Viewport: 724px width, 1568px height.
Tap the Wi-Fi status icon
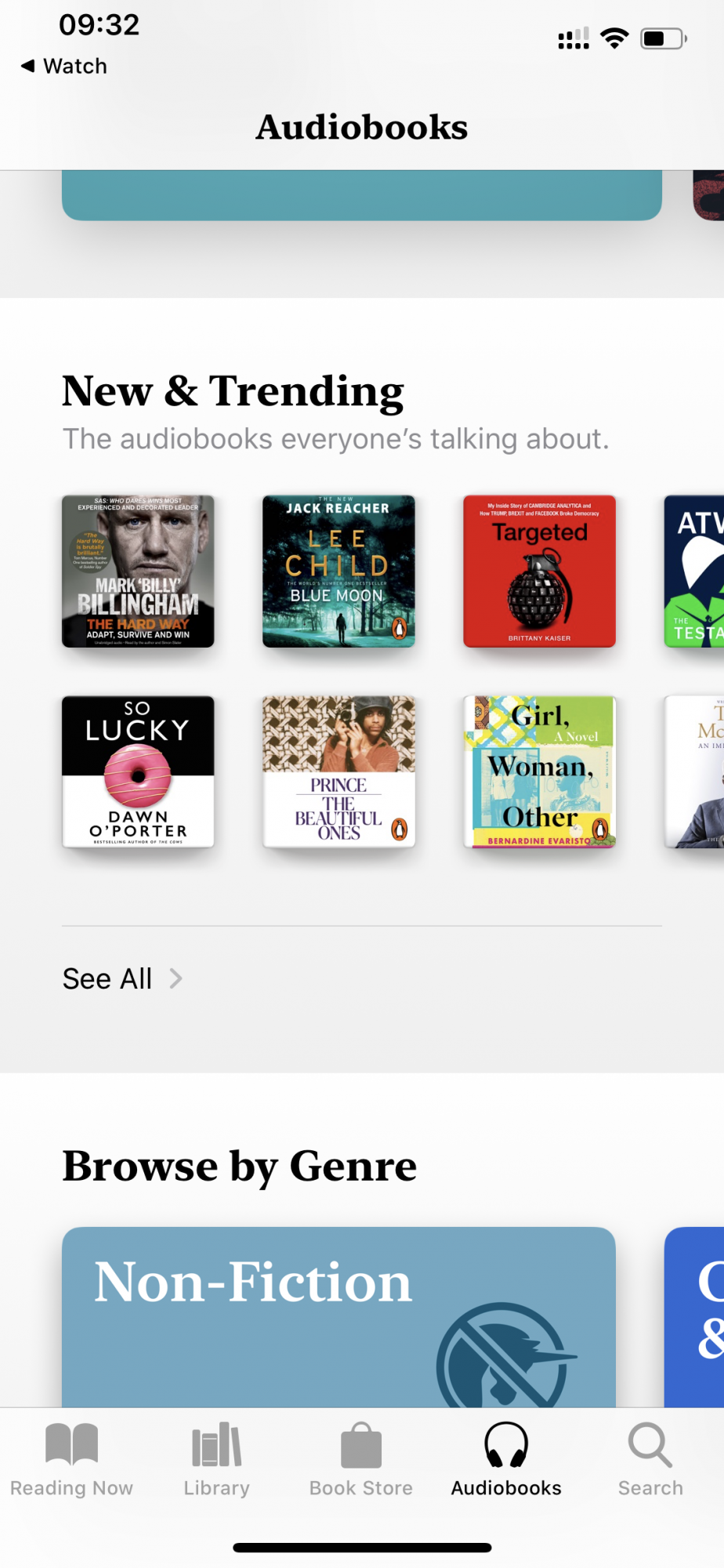pyautogui.click(x=615, y=38)
